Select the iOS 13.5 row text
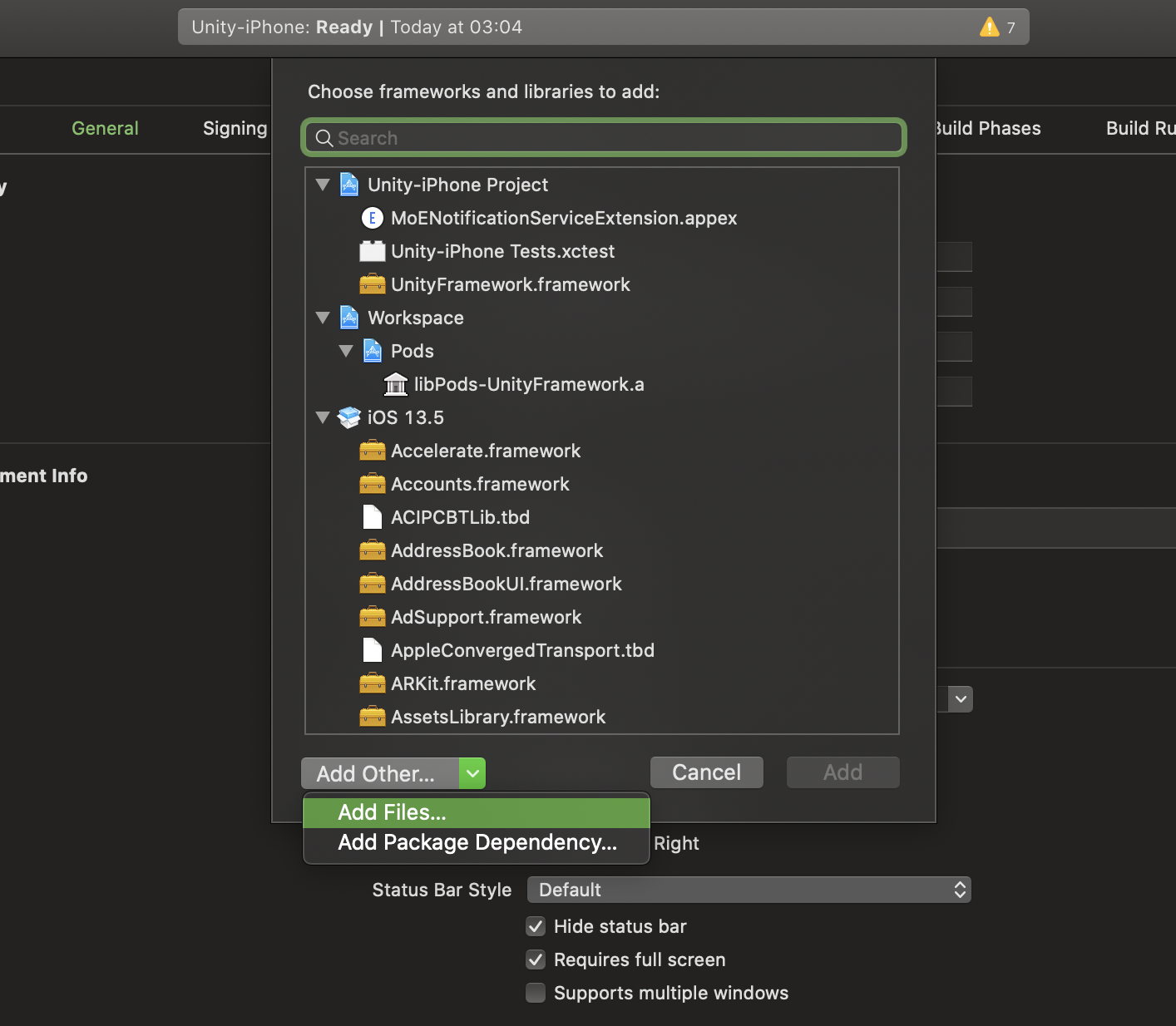The width and height of the screenshot is (1176, 1026). click(406, 417)
